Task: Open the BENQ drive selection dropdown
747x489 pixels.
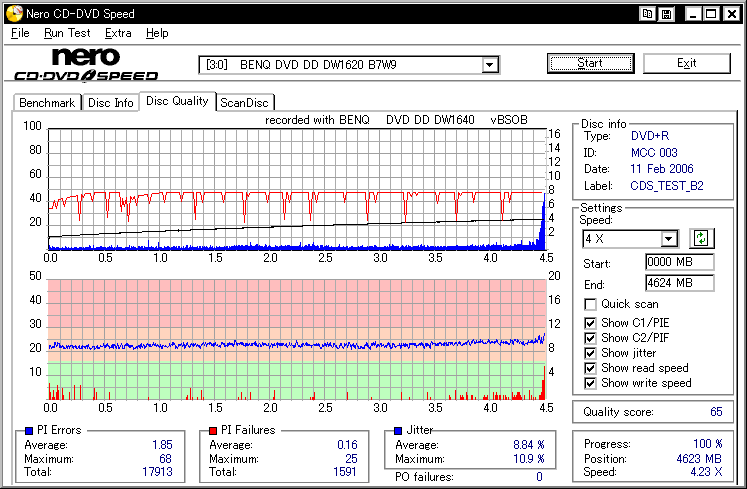Action: (490, 65)
